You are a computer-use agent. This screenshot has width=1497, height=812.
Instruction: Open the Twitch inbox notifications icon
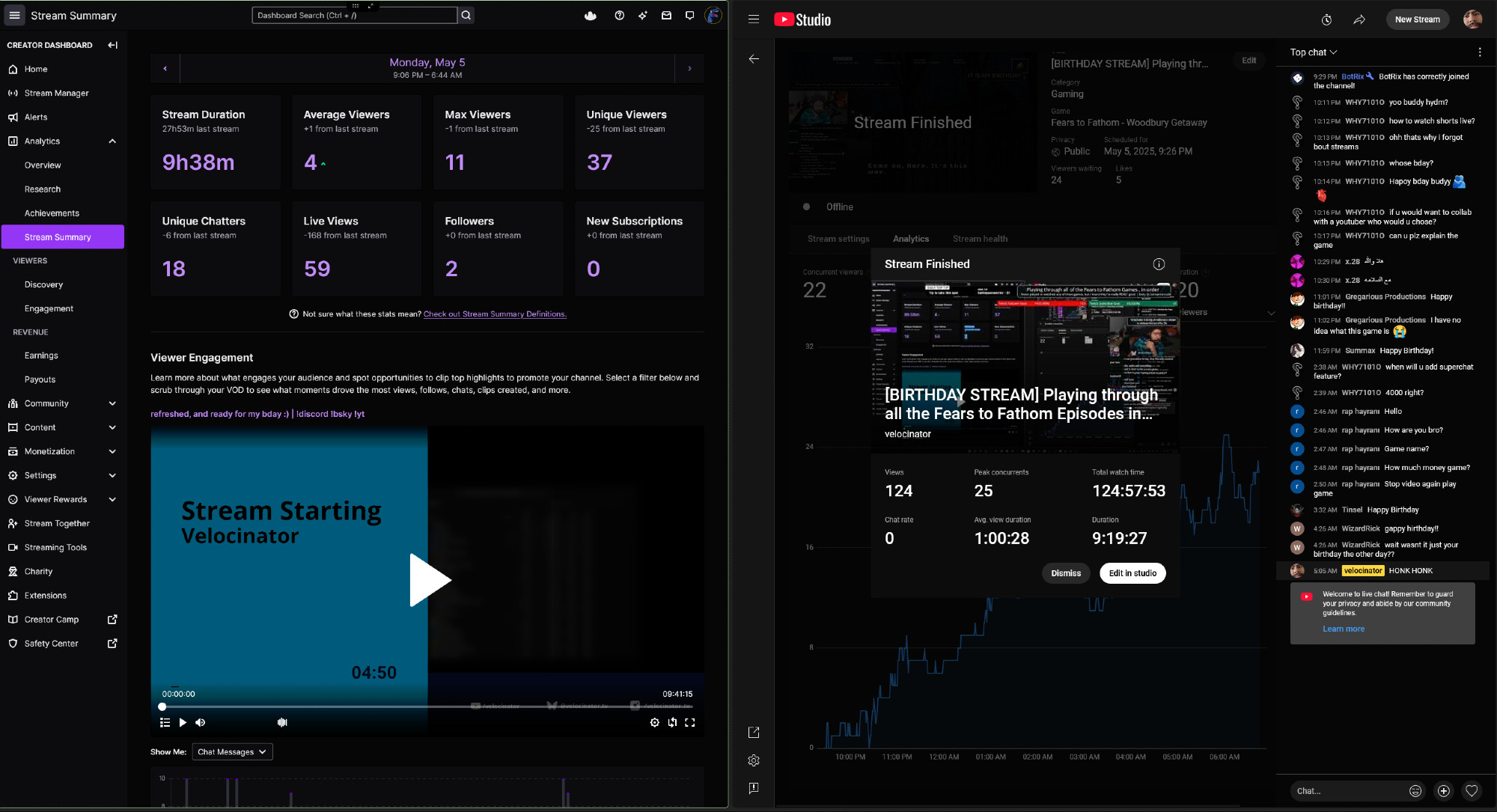(666, 15)
